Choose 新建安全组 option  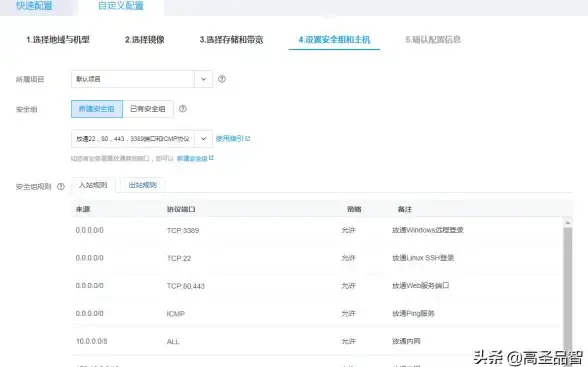coord(97,109)
